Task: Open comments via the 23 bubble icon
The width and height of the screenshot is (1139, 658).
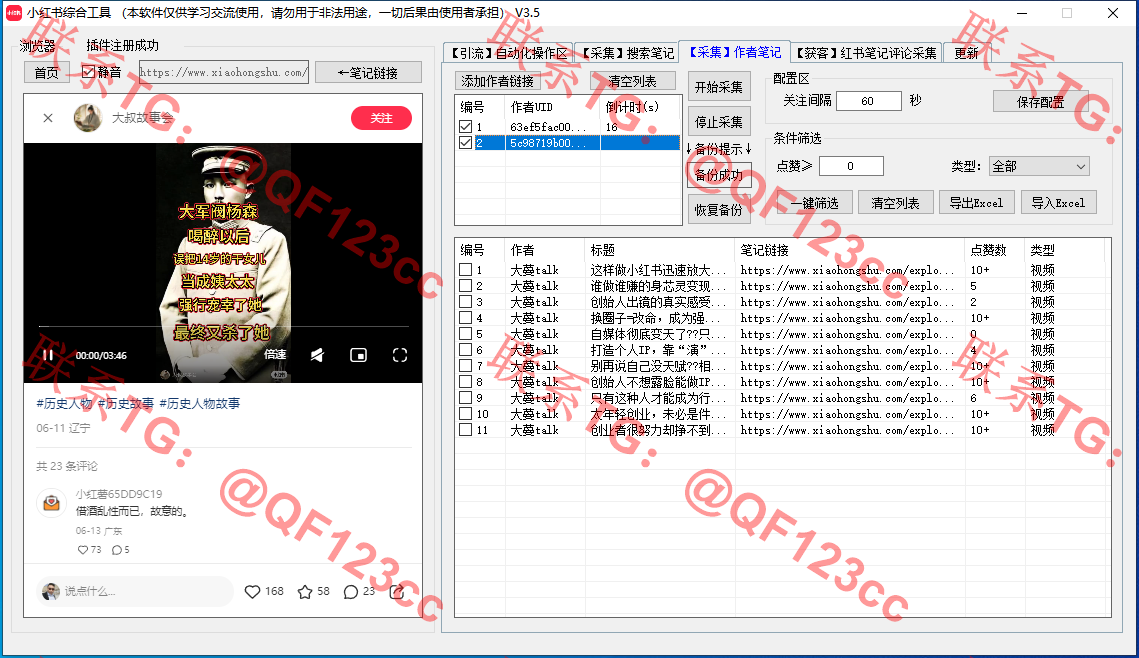Action: click(x=351, y=592)
